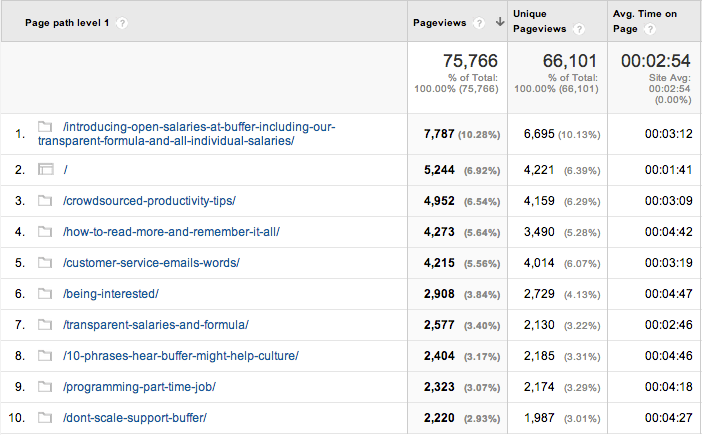Image resolution: width=702 pixels, height=435 pixels.
Task: Open the /crowdsourced-productivity-tips/ link
Action: [x=150, y=201]
